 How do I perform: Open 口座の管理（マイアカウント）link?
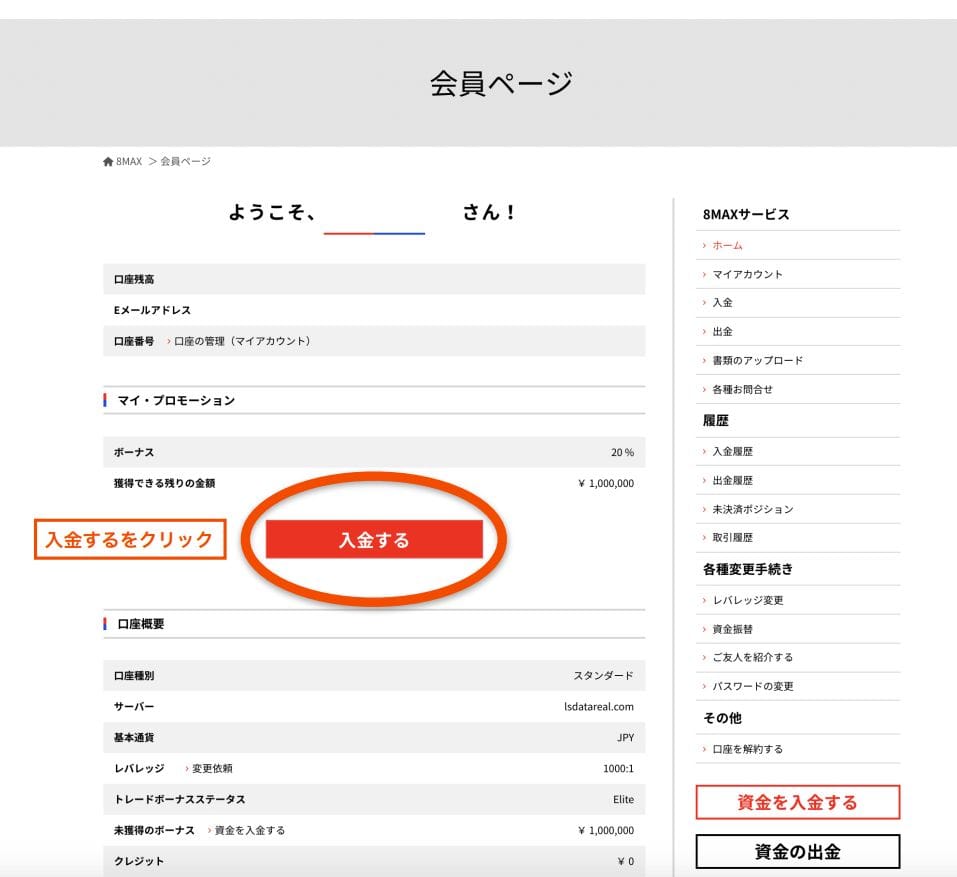tap(242, 341)
